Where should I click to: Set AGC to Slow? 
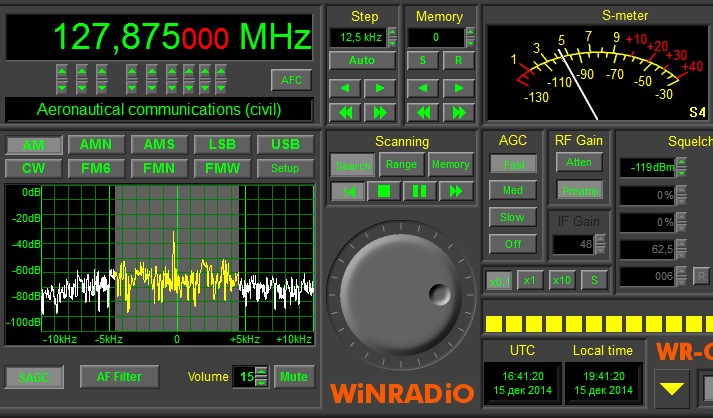point(512,217)
